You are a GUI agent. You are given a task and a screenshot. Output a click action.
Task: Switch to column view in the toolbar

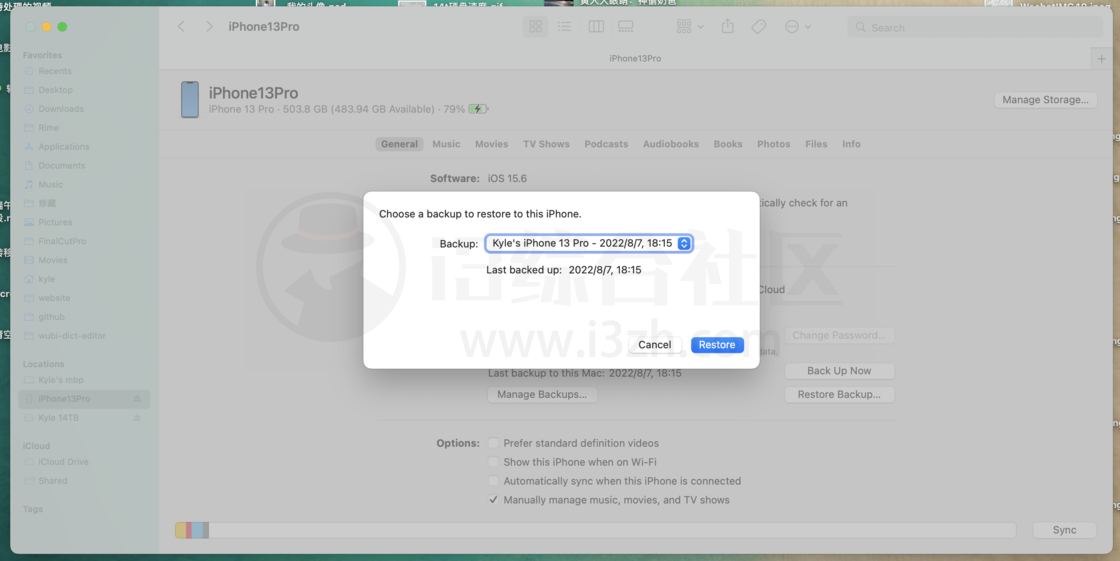pos(596,26)
